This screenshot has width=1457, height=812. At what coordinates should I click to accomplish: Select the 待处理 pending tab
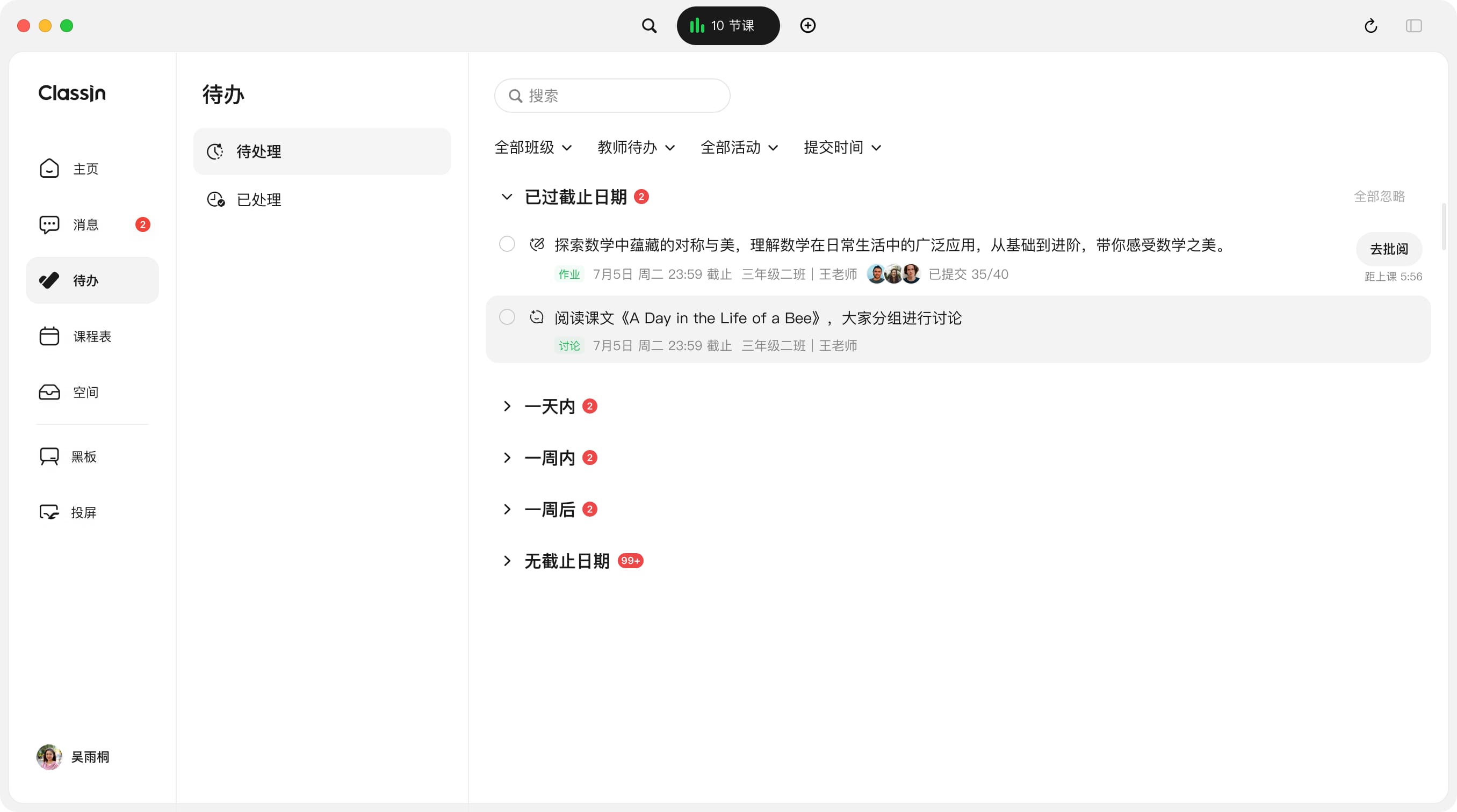pyautogui.click(x=322, y=151)
